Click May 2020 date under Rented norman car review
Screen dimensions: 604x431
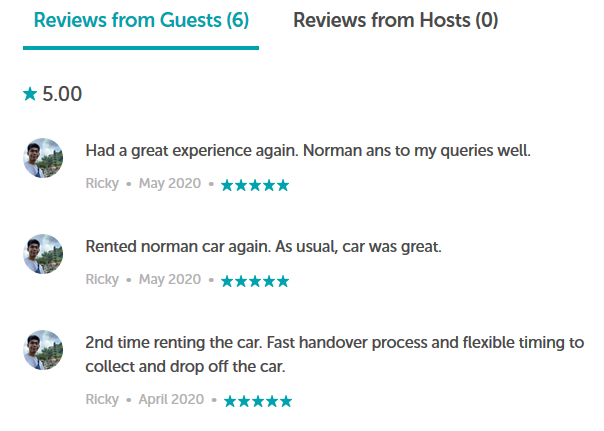[170, 280]
